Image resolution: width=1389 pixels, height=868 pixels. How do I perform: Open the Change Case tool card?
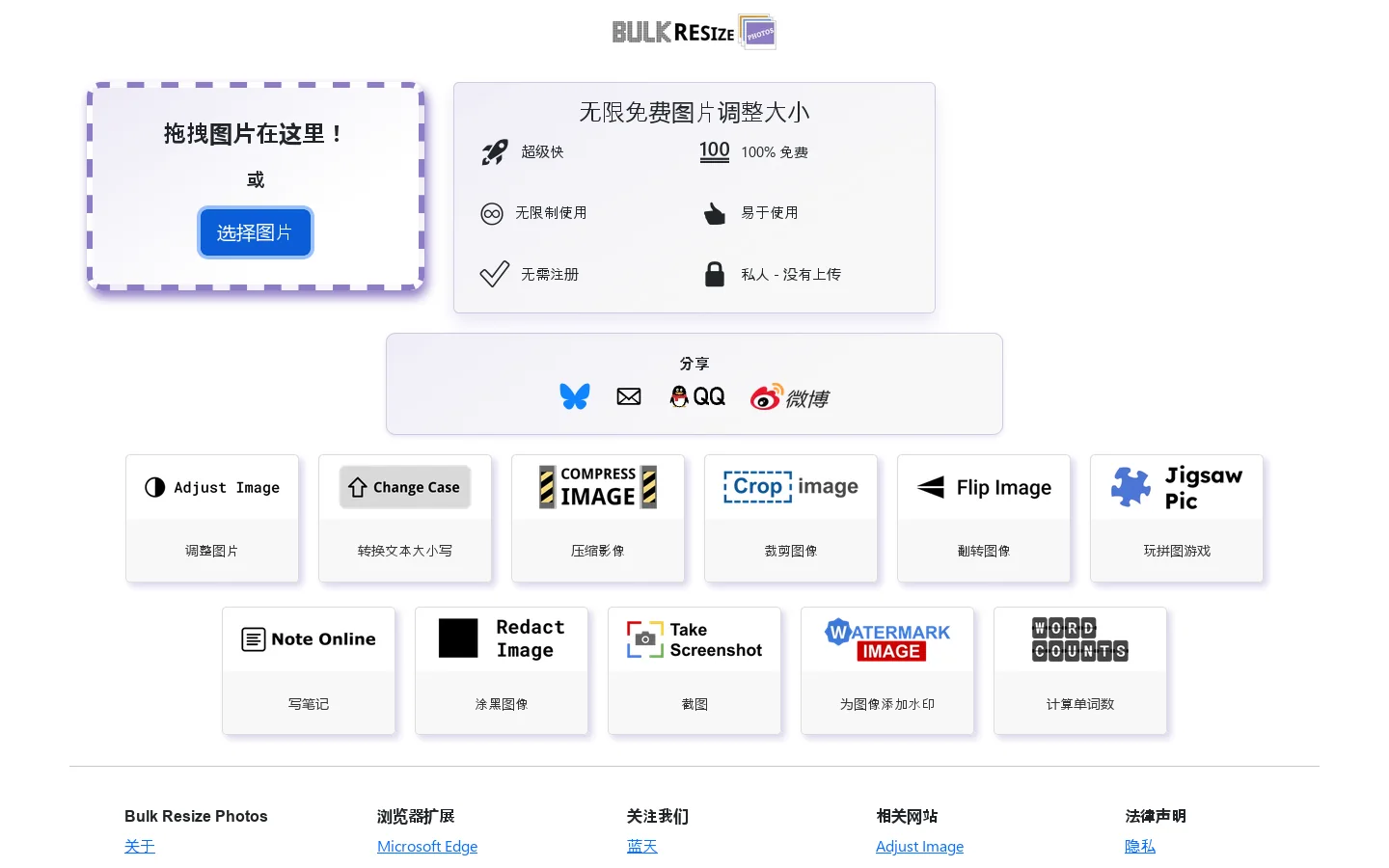405,518
